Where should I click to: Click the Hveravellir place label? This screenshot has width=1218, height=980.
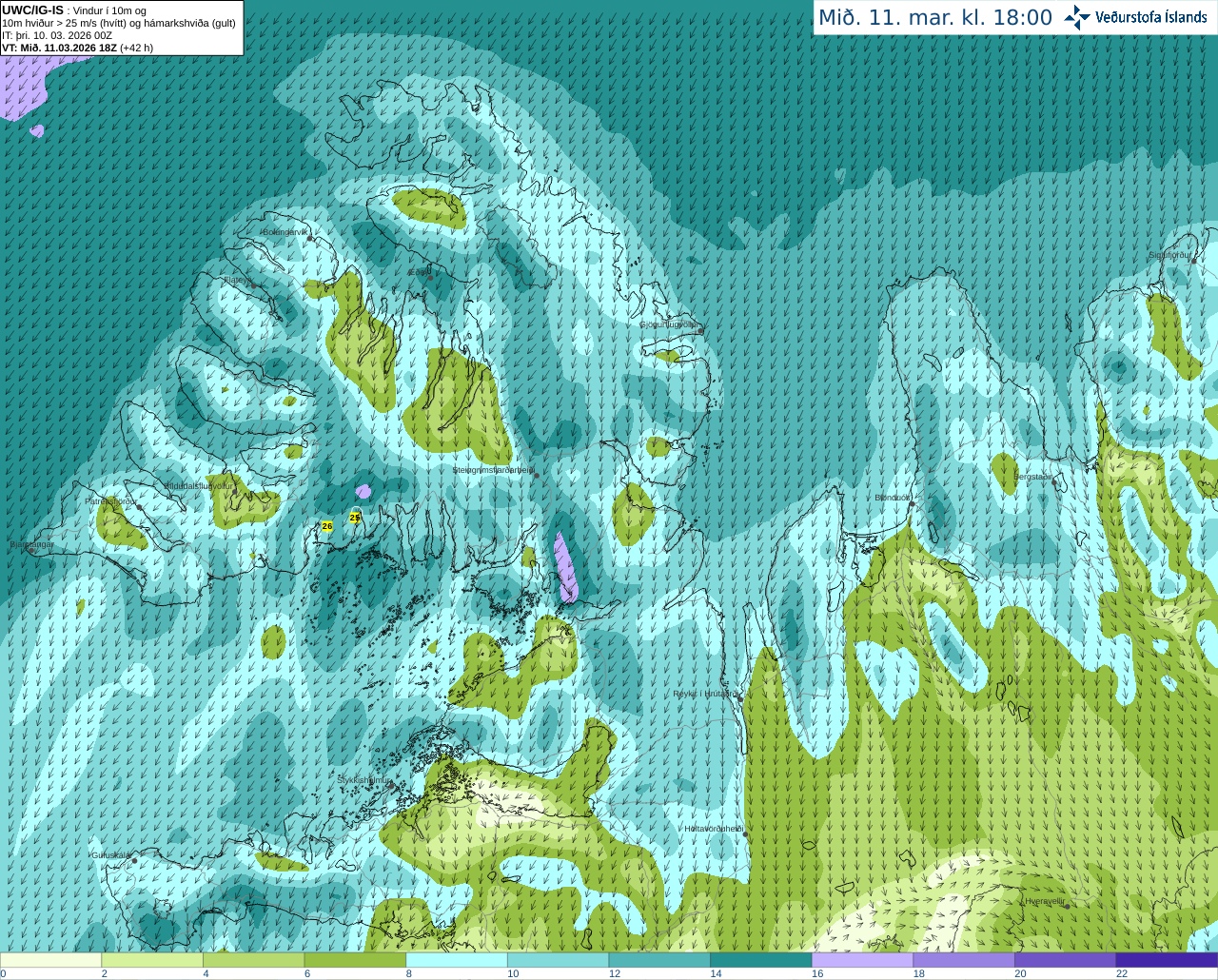point(1045,900)
